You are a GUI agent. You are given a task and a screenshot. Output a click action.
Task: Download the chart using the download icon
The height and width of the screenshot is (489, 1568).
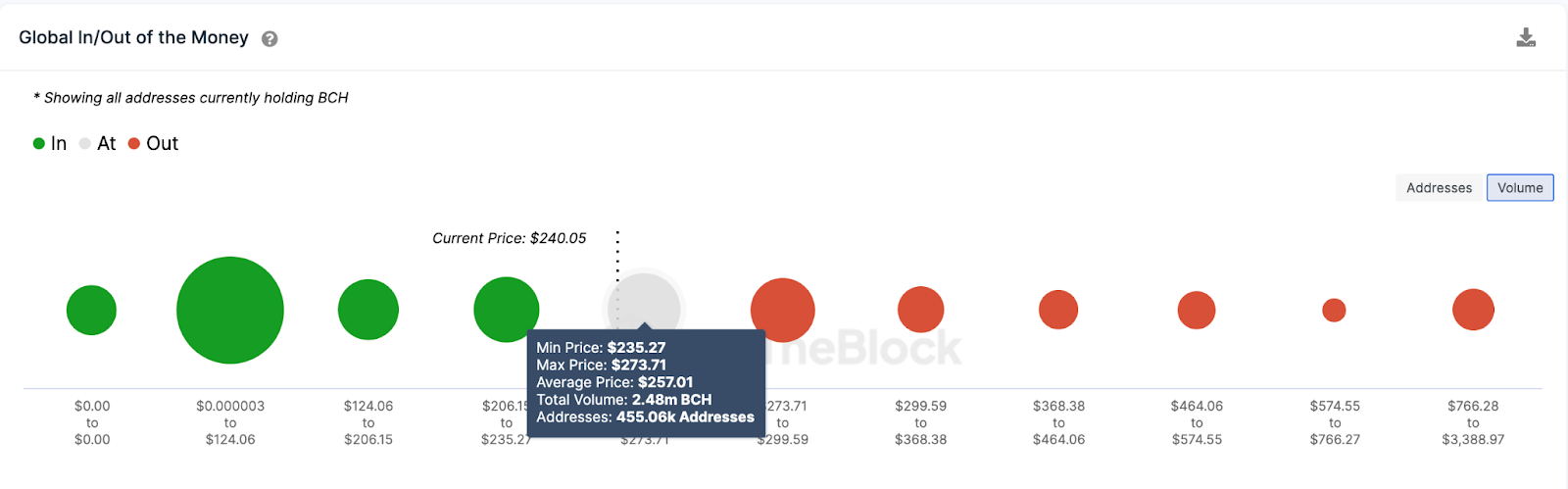1526,38
